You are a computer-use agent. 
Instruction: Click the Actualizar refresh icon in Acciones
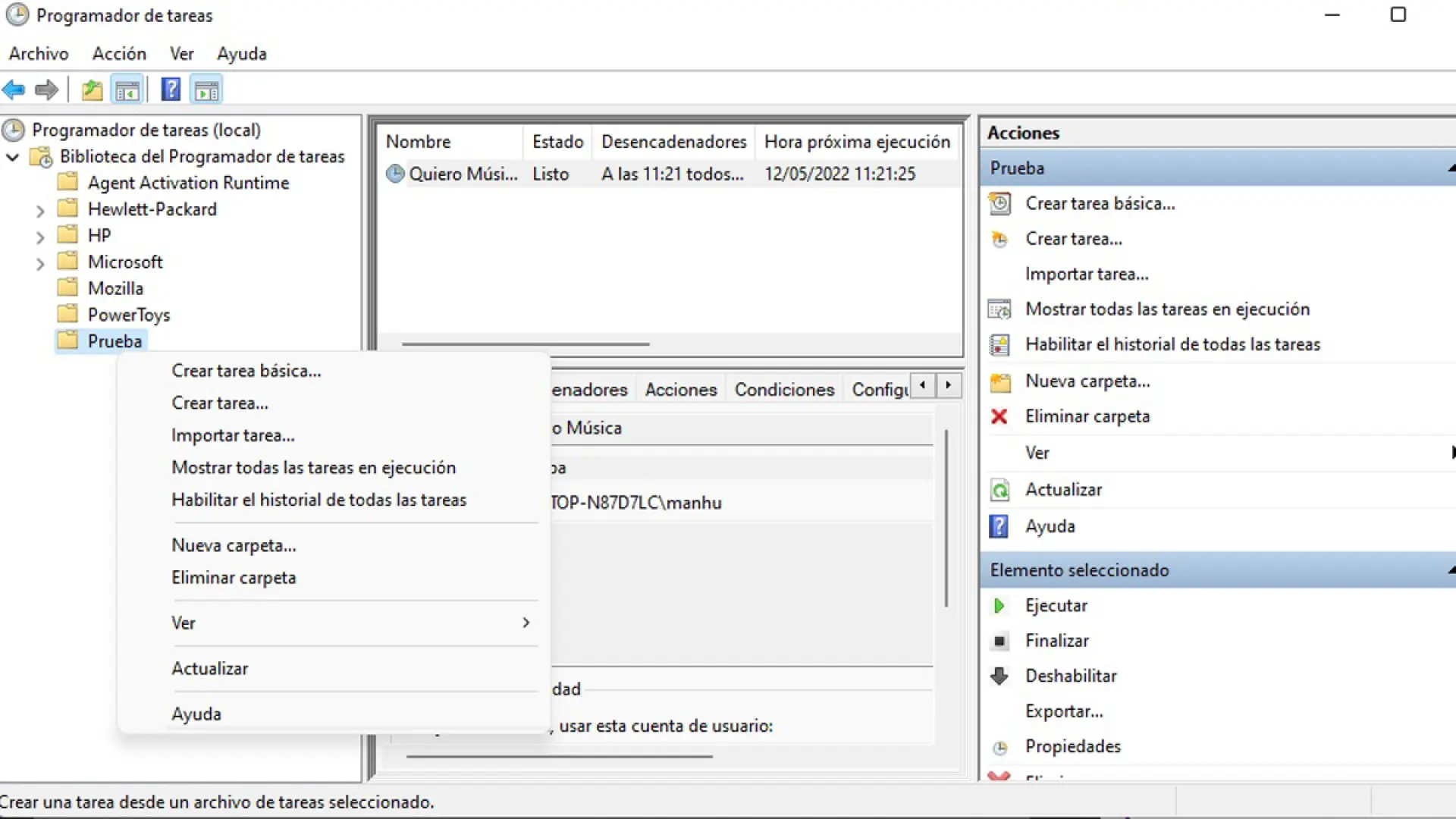click(999, 490)
